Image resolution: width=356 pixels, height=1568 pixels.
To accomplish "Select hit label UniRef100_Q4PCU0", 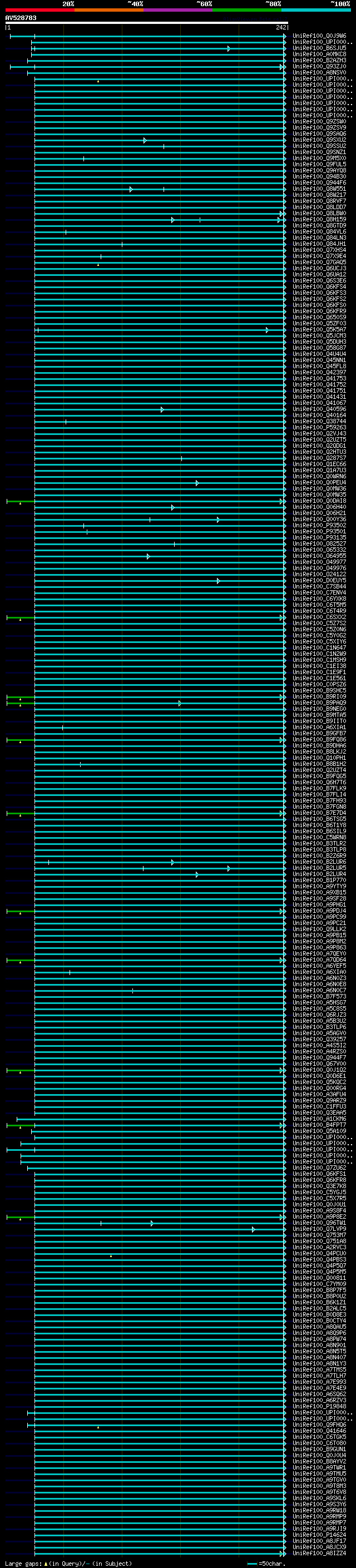I will pos(319,1253).
